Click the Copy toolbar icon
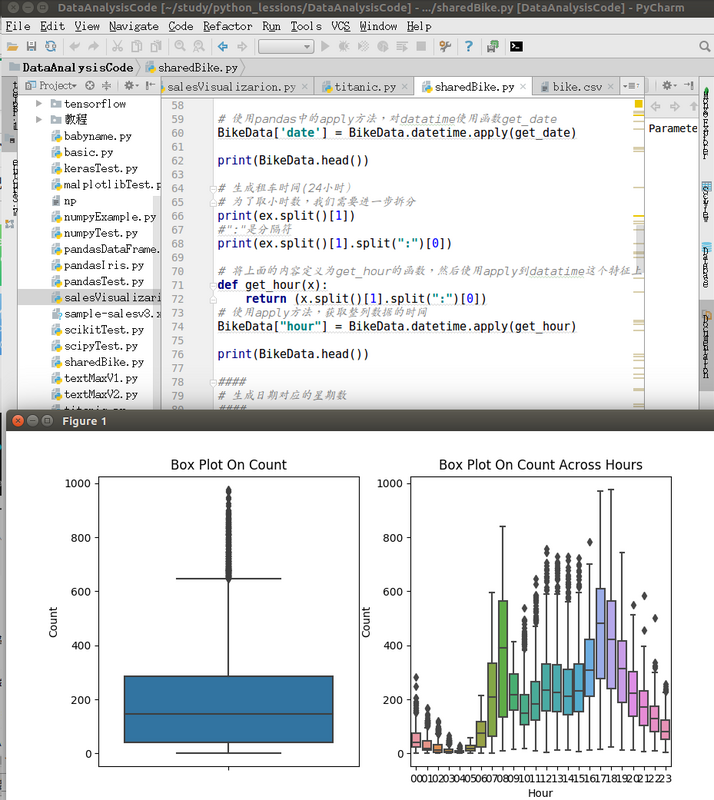 (x=137, y=46)
